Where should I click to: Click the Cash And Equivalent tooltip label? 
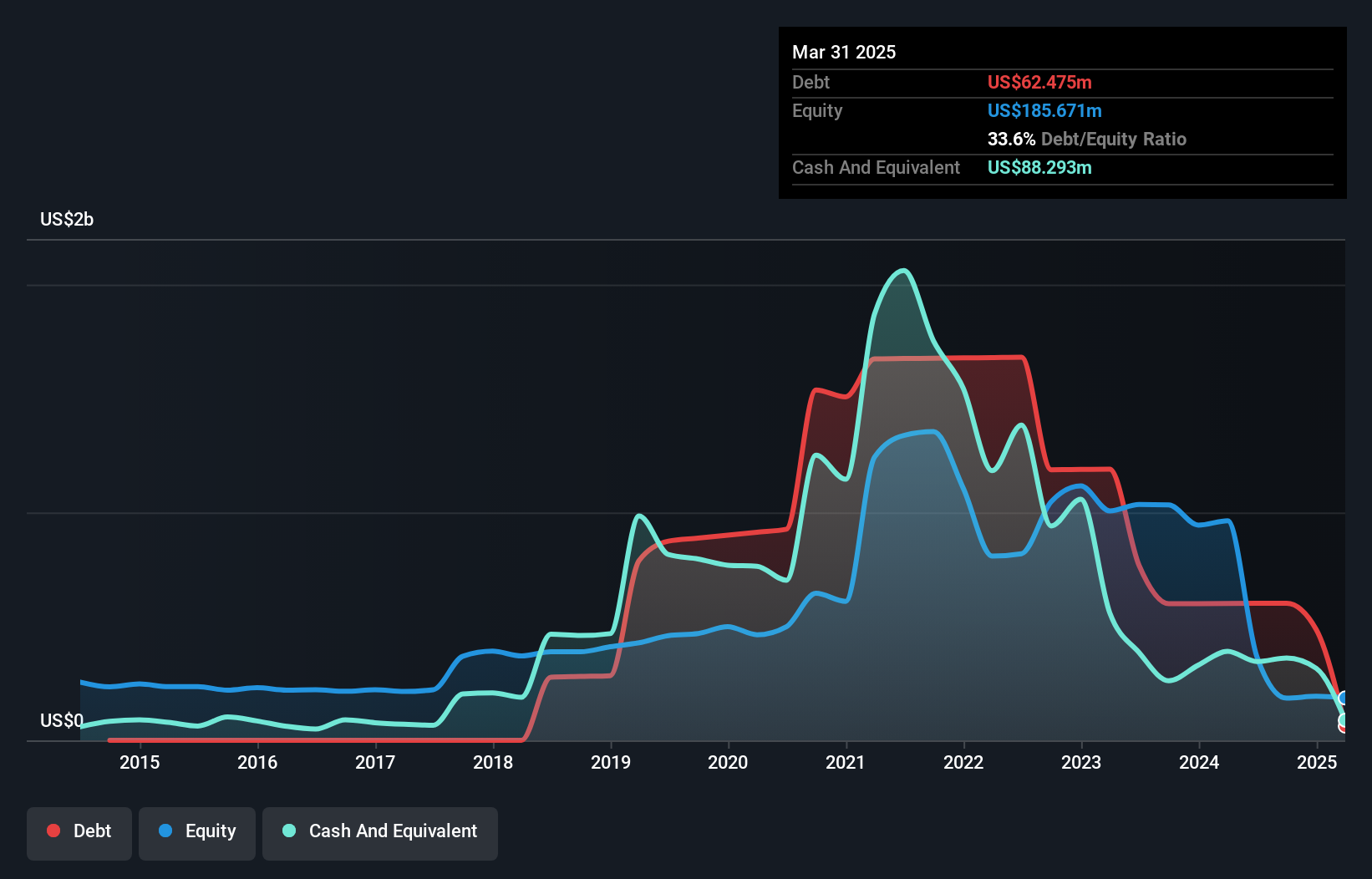click(876, 168)
